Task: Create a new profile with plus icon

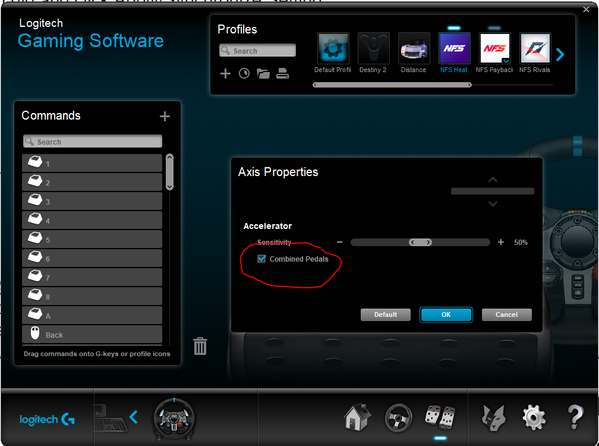Action: coord(225,73)
